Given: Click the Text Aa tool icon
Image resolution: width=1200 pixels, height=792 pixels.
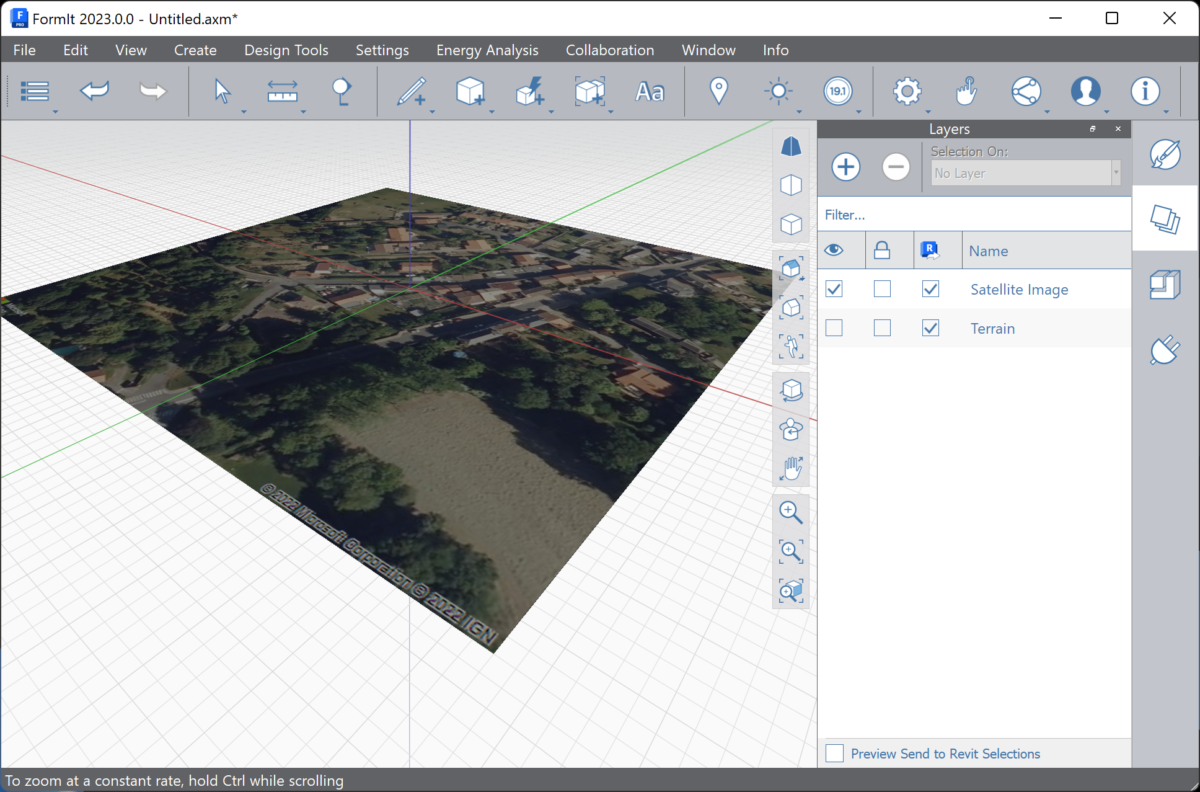Looking at the screenshot, I should click(649, 92).
